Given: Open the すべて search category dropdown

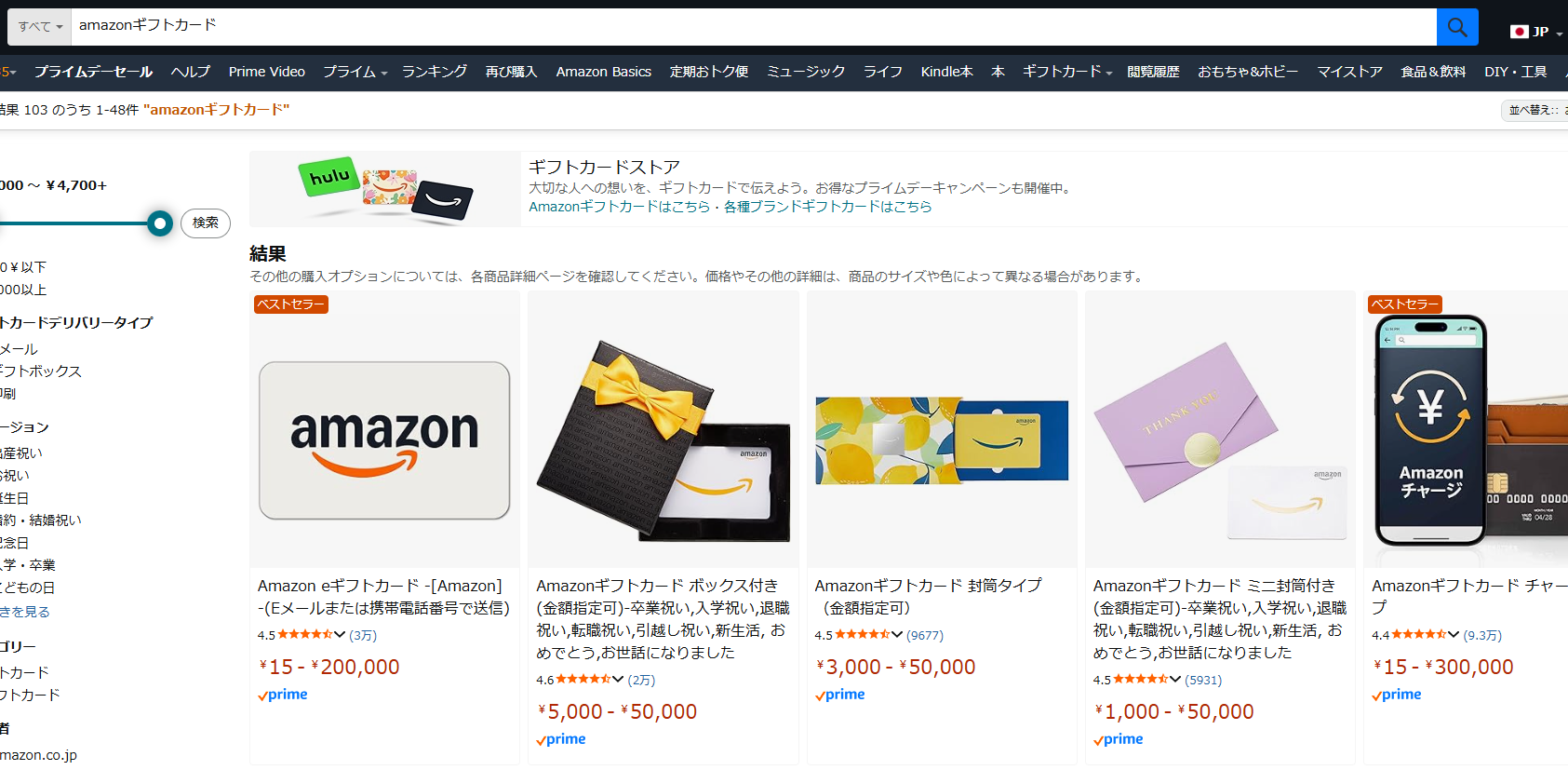Looking at the screenshot, I should [40, 27].
